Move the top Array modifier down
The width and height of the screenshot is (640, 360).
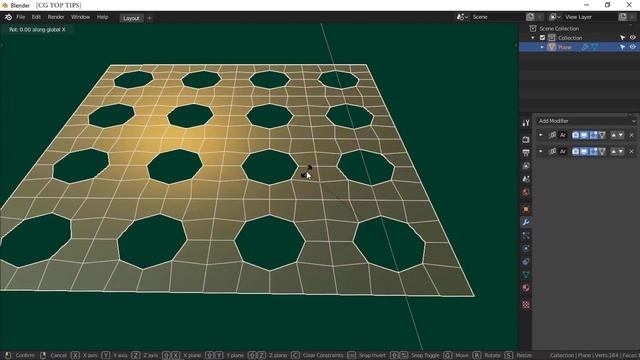tap(621, 135)
